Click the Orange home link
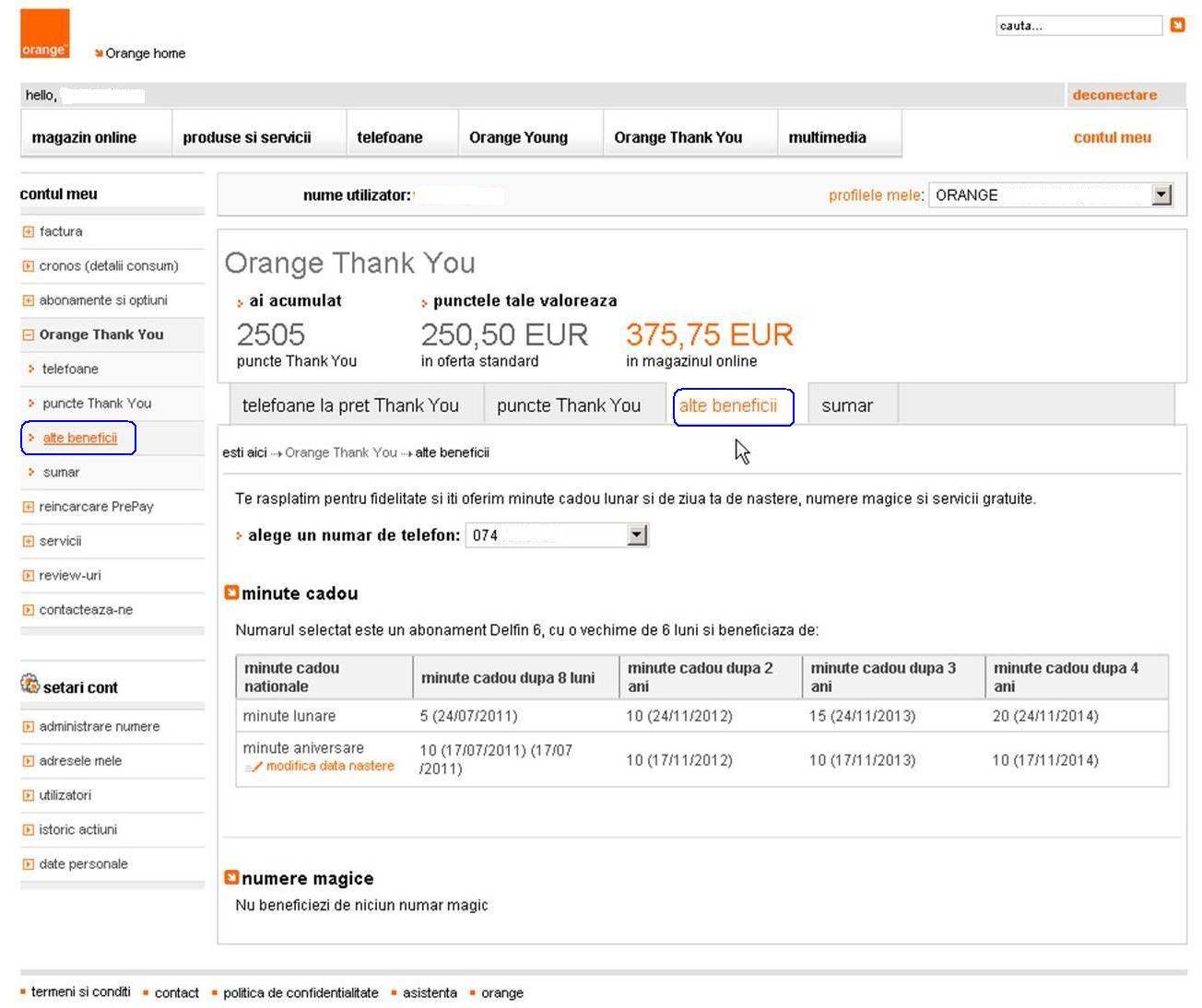 145,53
